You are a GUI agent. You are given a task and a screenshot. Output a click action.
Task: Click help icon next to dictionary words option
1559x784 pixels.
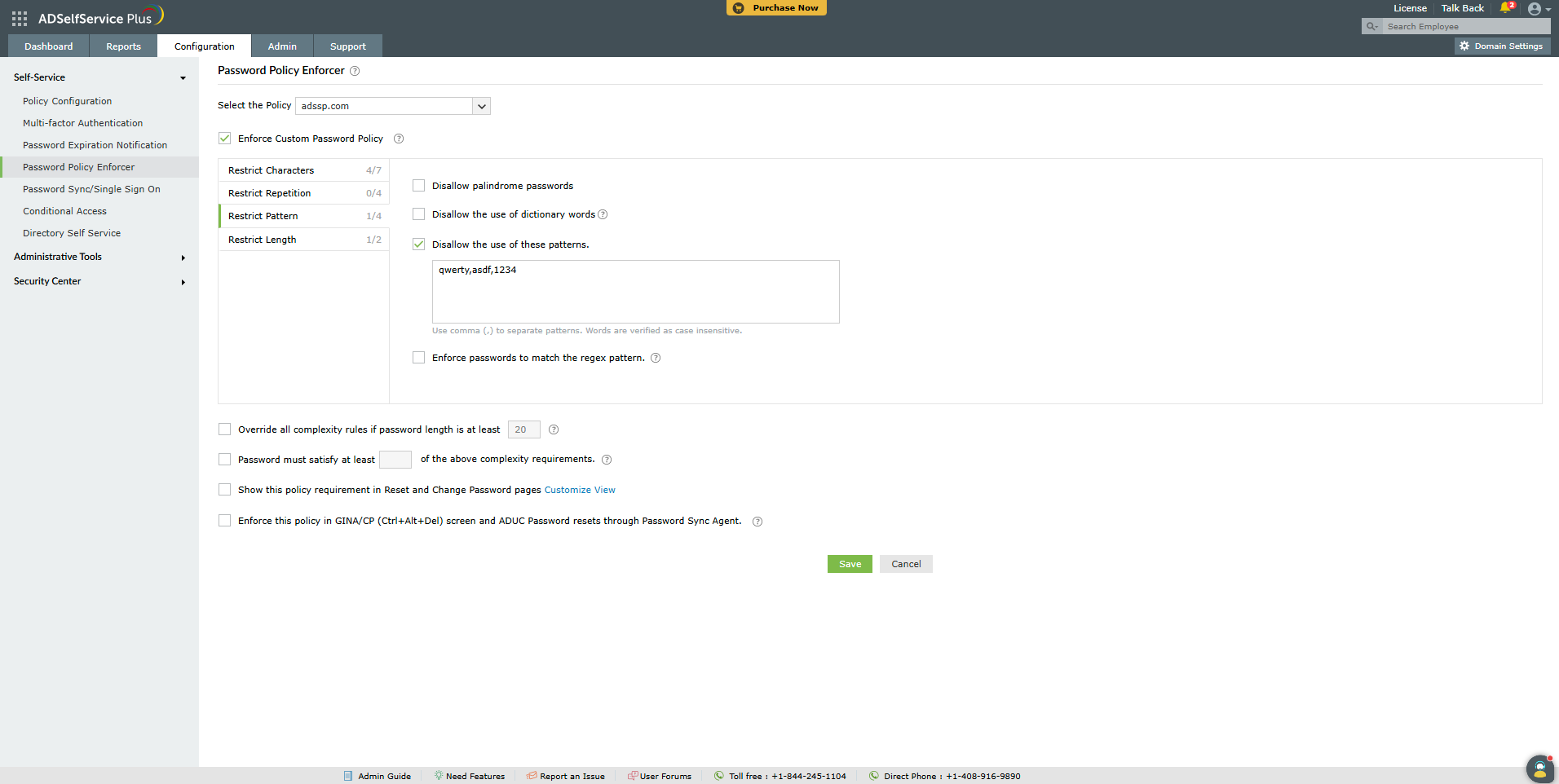coord(603,215)
